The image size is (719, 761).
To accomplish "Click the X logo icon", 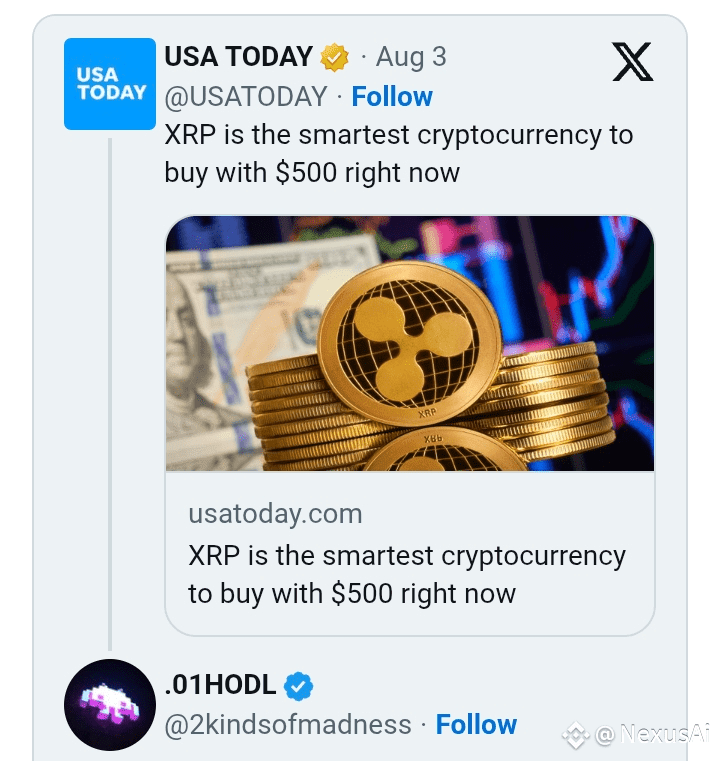I will pyautogui.click(x=633, y=62).
